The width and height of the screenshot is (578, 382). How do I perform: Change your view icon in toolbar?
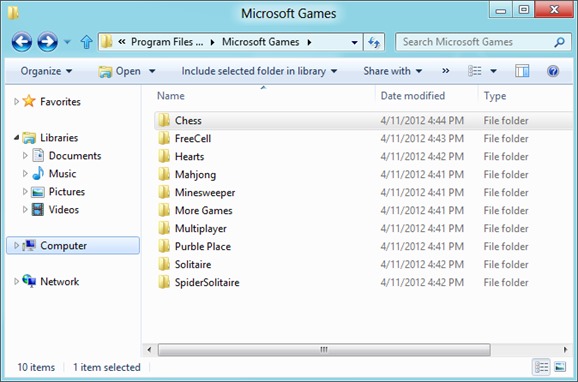pos(474,71)
